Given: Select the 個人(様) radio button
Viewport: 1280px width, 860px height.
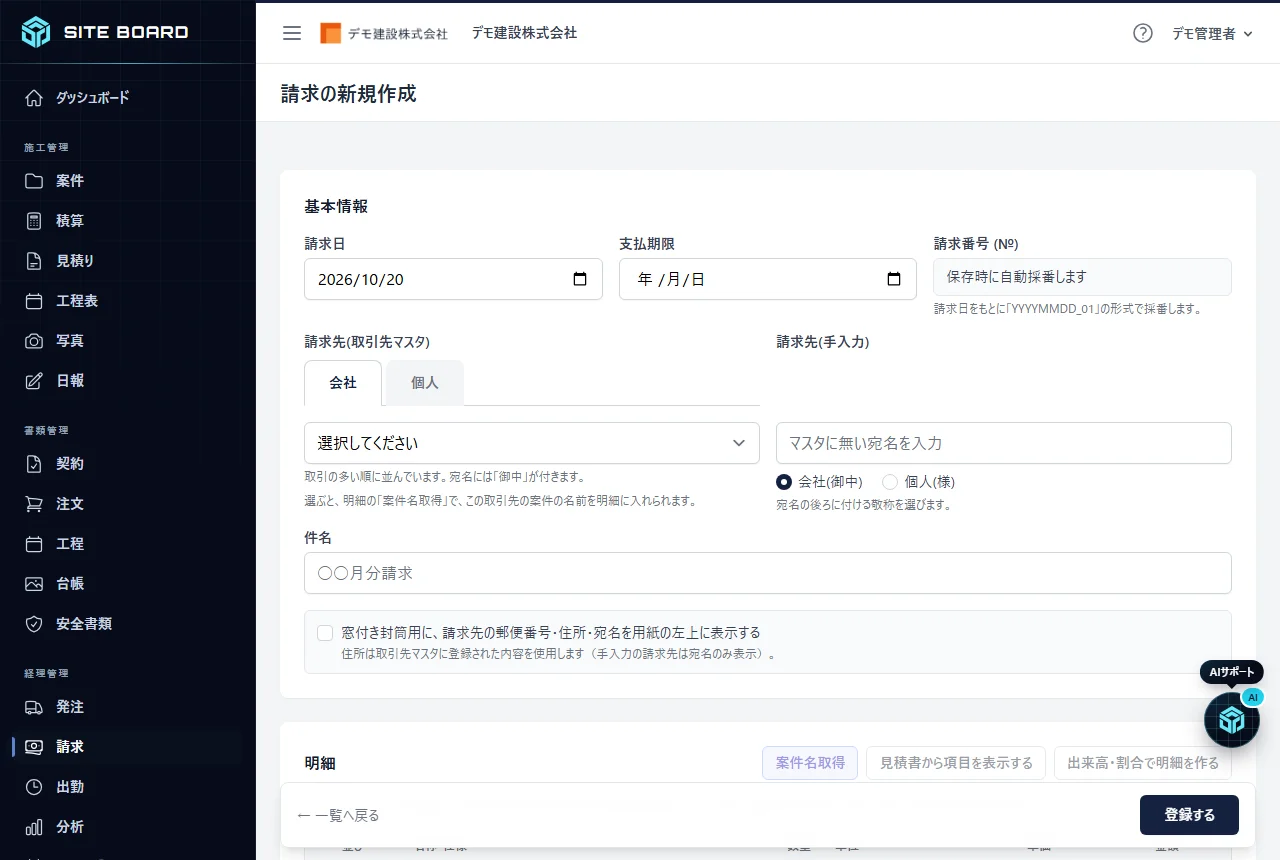Looking at the screenshot, I should click(x=890, y=482).
